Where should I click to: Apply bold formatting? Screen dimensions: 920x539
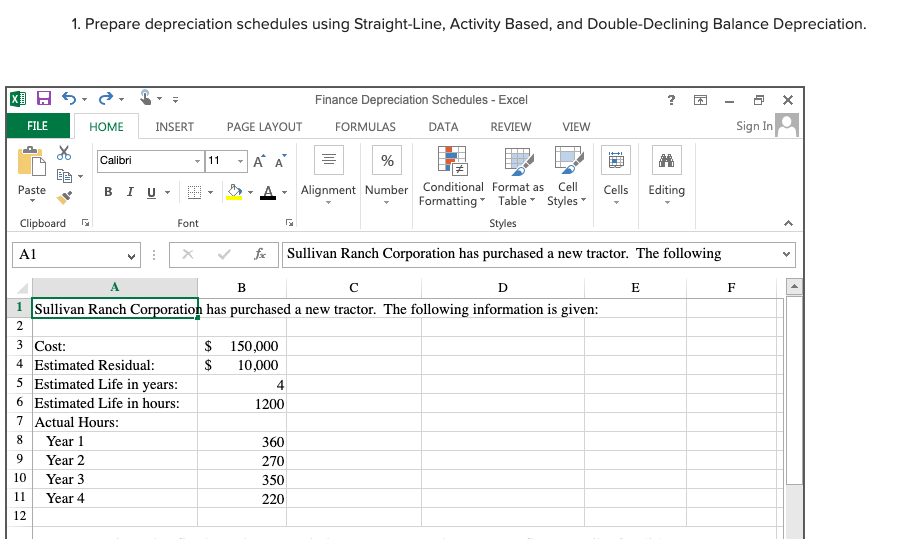coord(108,192)
